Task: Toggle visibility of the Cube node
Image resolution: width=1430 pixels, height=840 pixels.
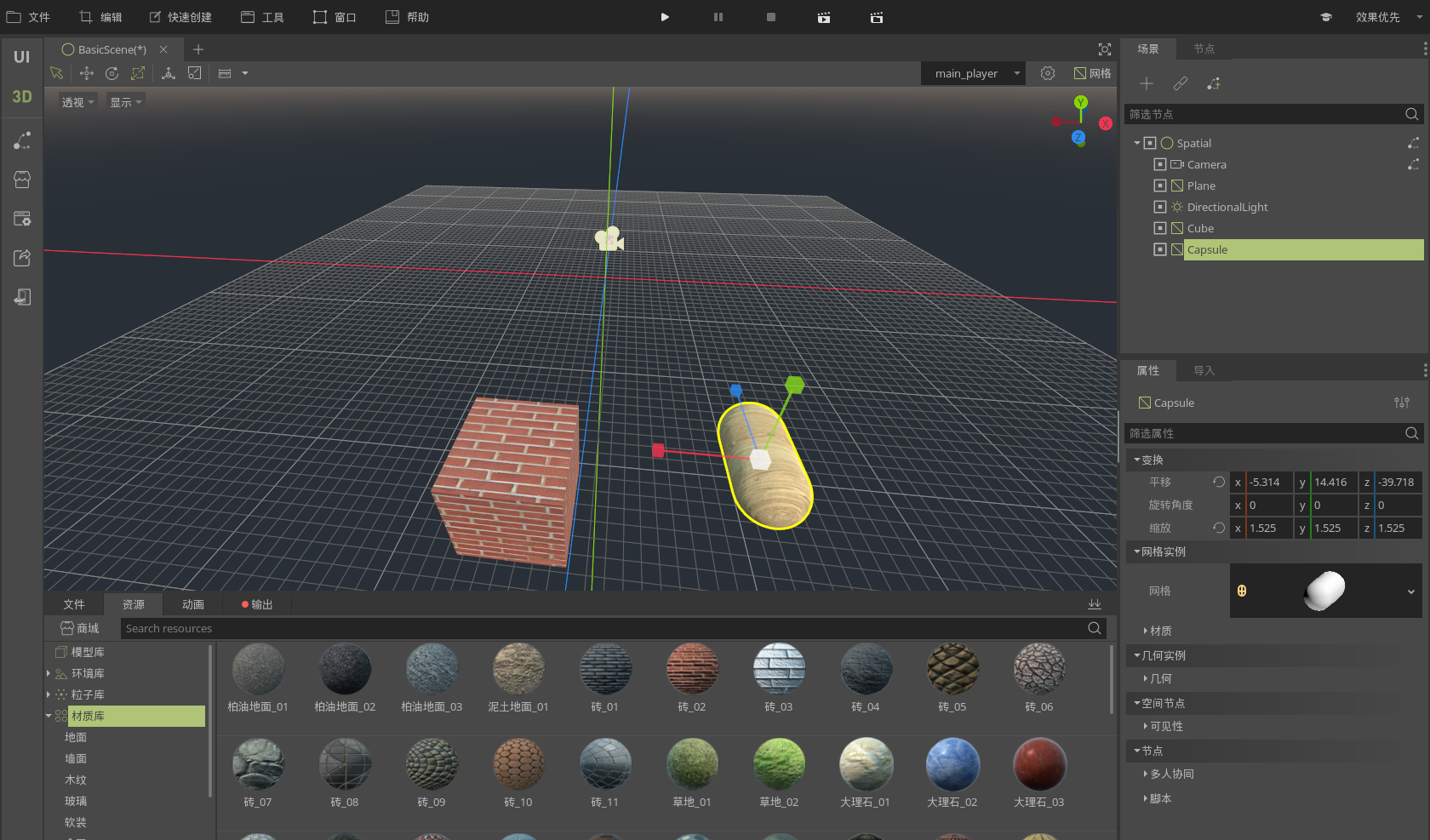Action: 1160,228
